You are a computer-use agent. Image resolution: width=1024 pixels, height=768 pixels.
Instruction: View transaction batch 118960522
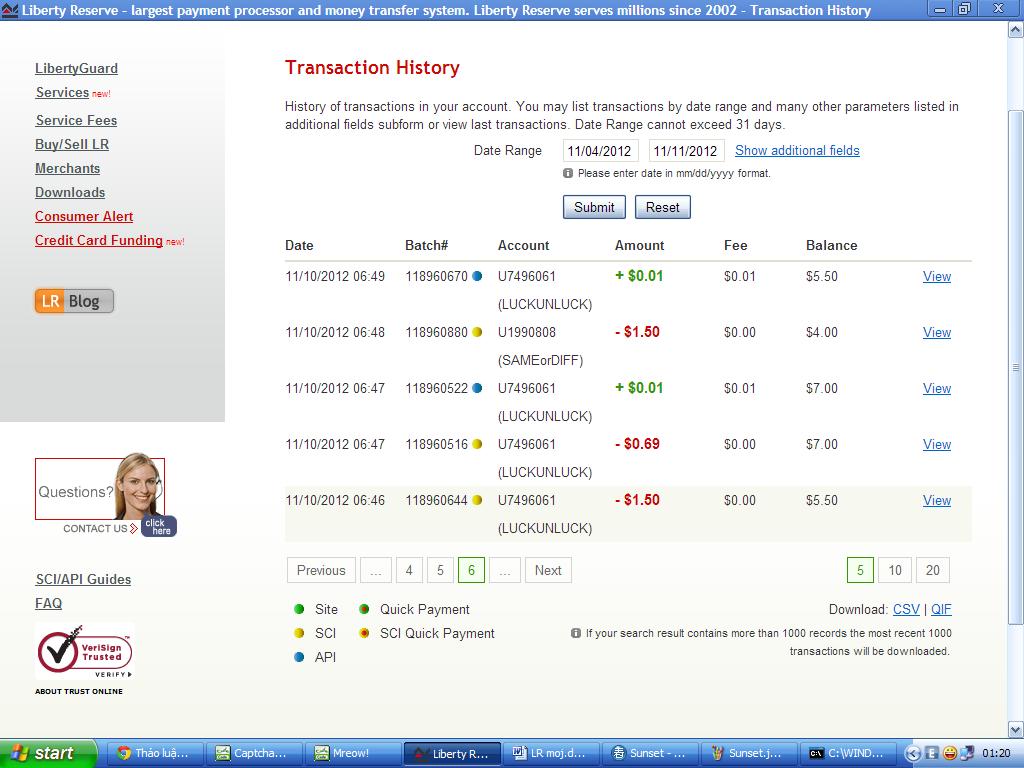(936, 389)
